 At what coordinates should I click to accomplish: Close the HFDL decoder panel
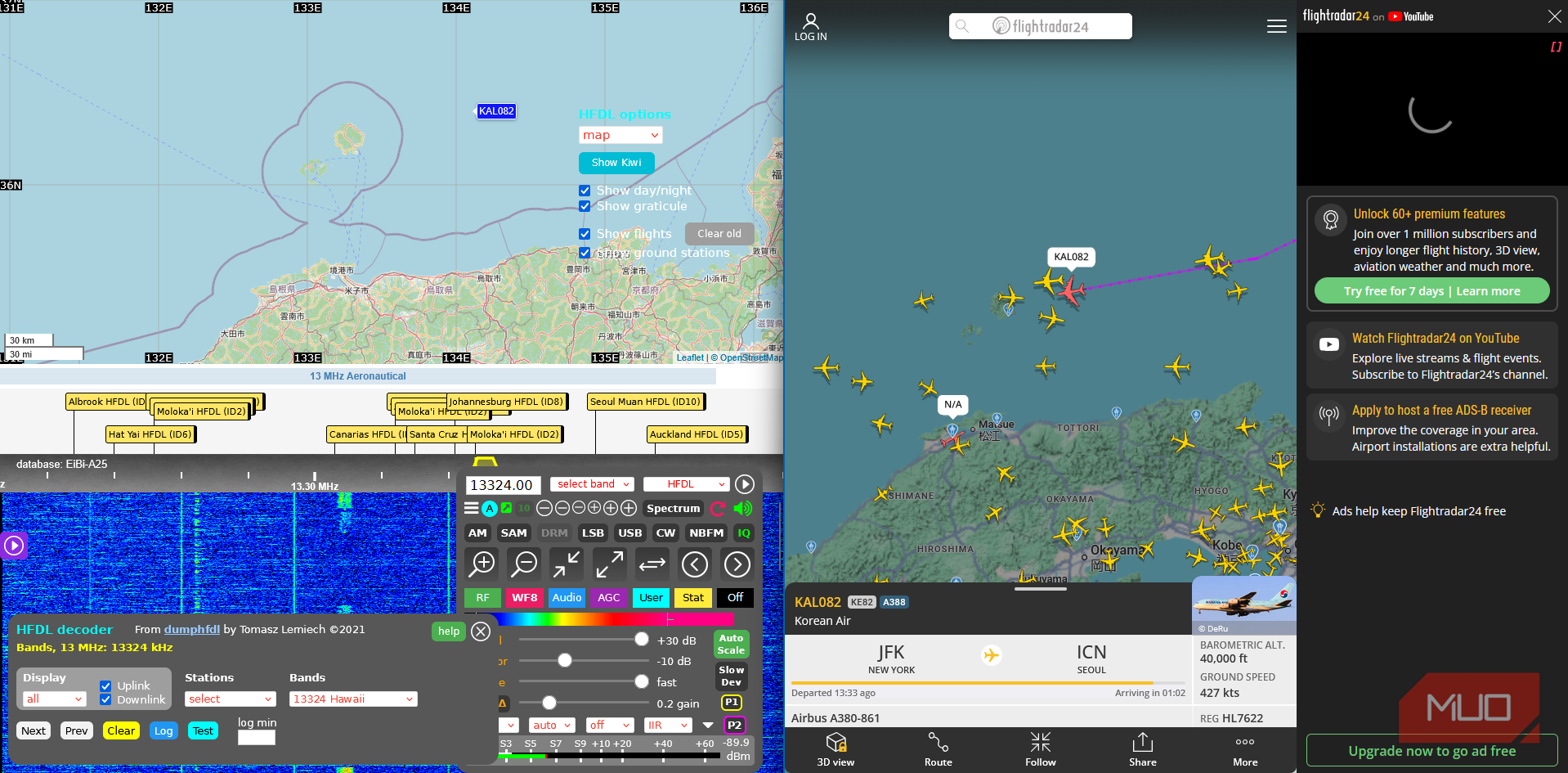pyautogui.click(x=481, y=631)
